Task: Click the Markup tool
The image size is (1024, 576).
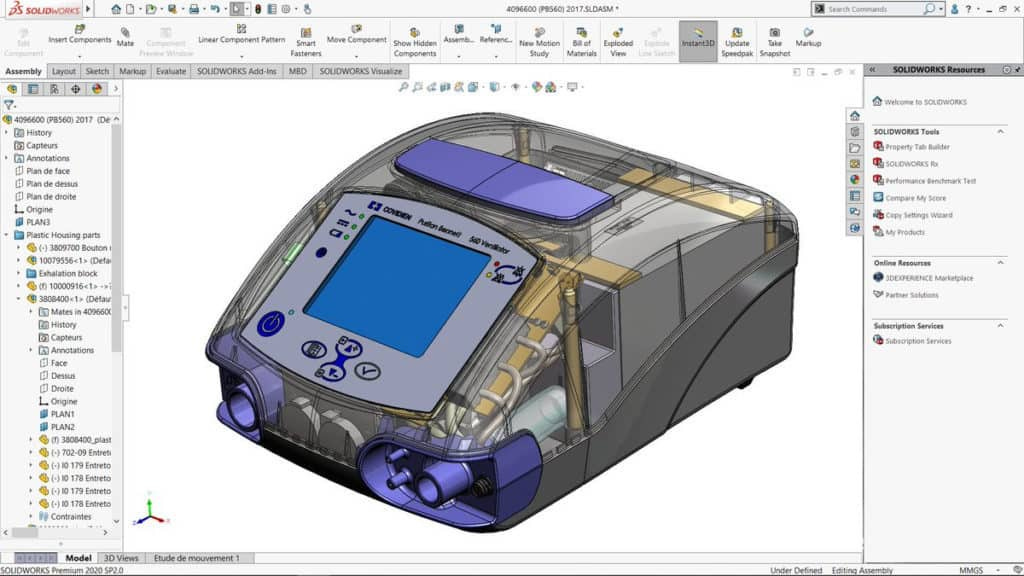Action: pyautogui.click(x=808, y=37)
